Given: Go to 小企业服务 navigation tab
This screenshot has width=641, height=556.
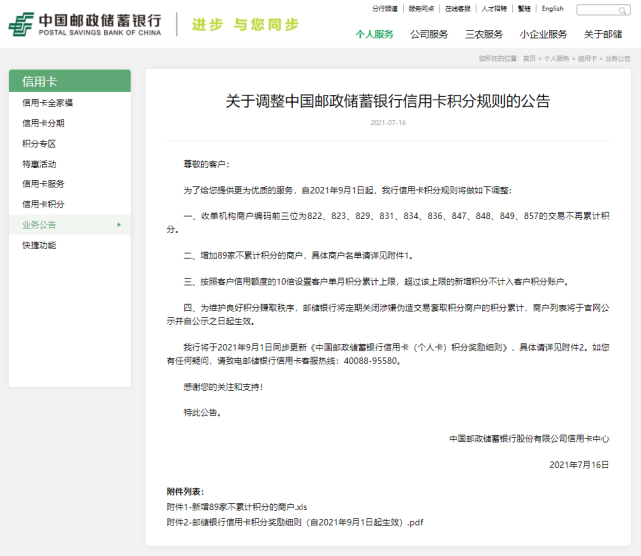Looking at the screenshot, I should (543, 34).
